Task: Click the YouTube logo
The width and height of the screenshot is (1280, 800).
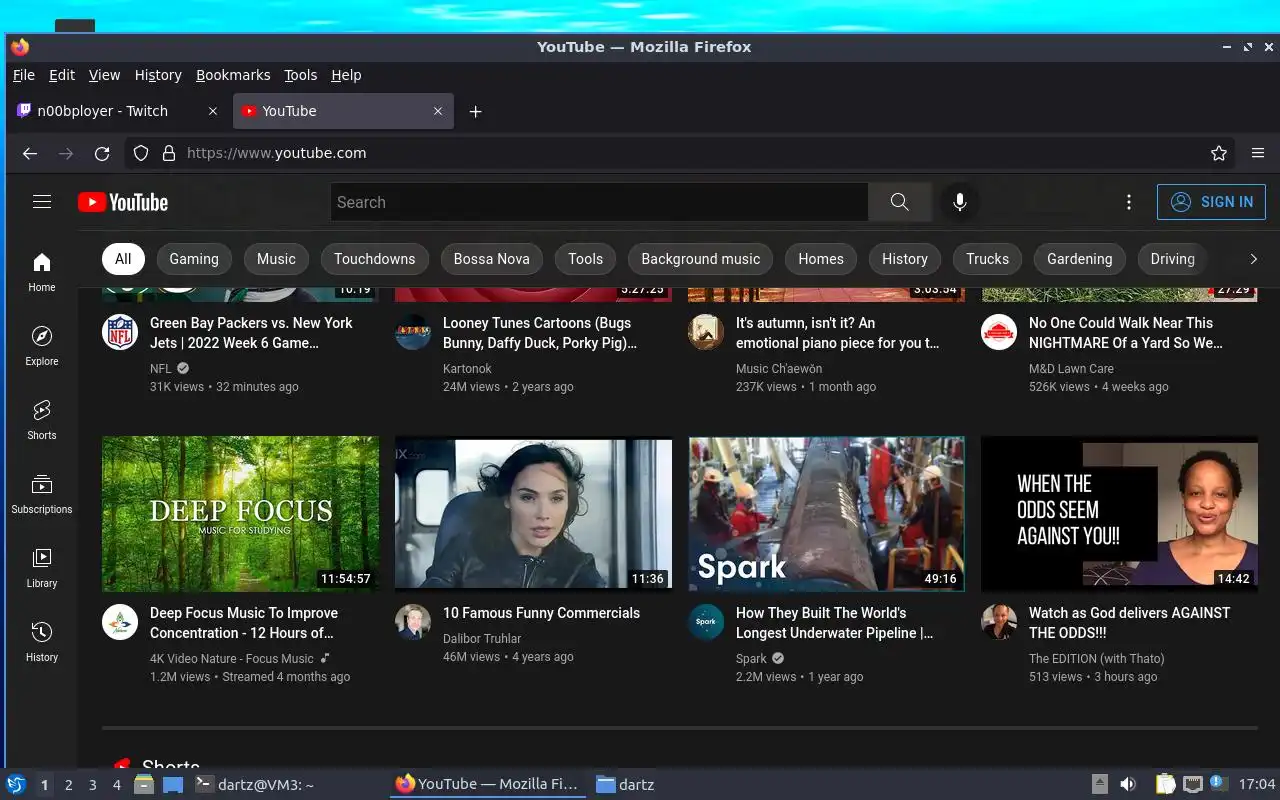Action: [123, 202]
